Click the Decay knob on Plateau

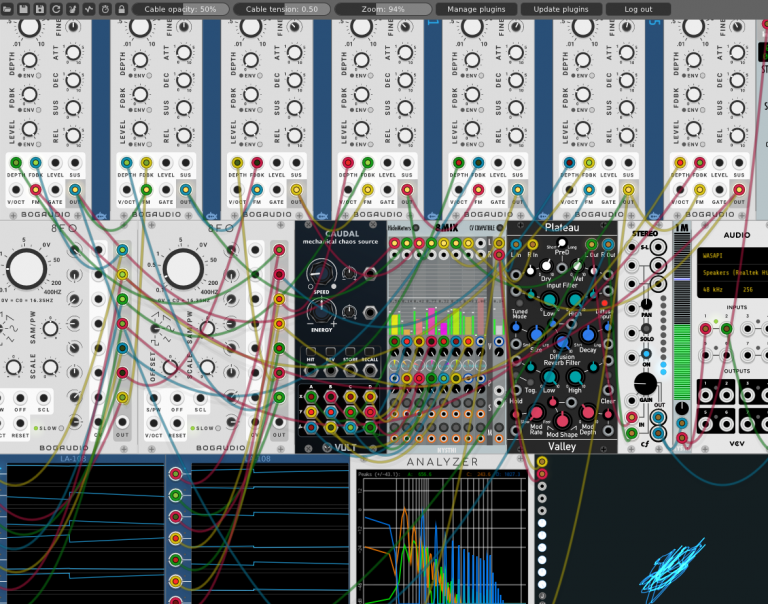[588, 335]
